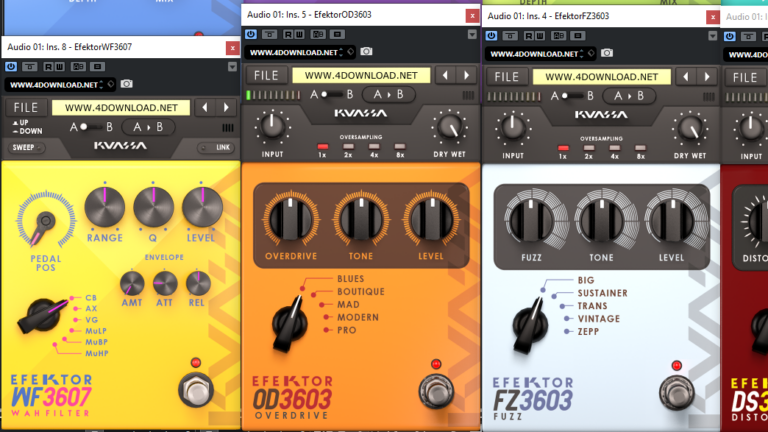Click the SWEEP button on wah plugin

coord(26,147)
